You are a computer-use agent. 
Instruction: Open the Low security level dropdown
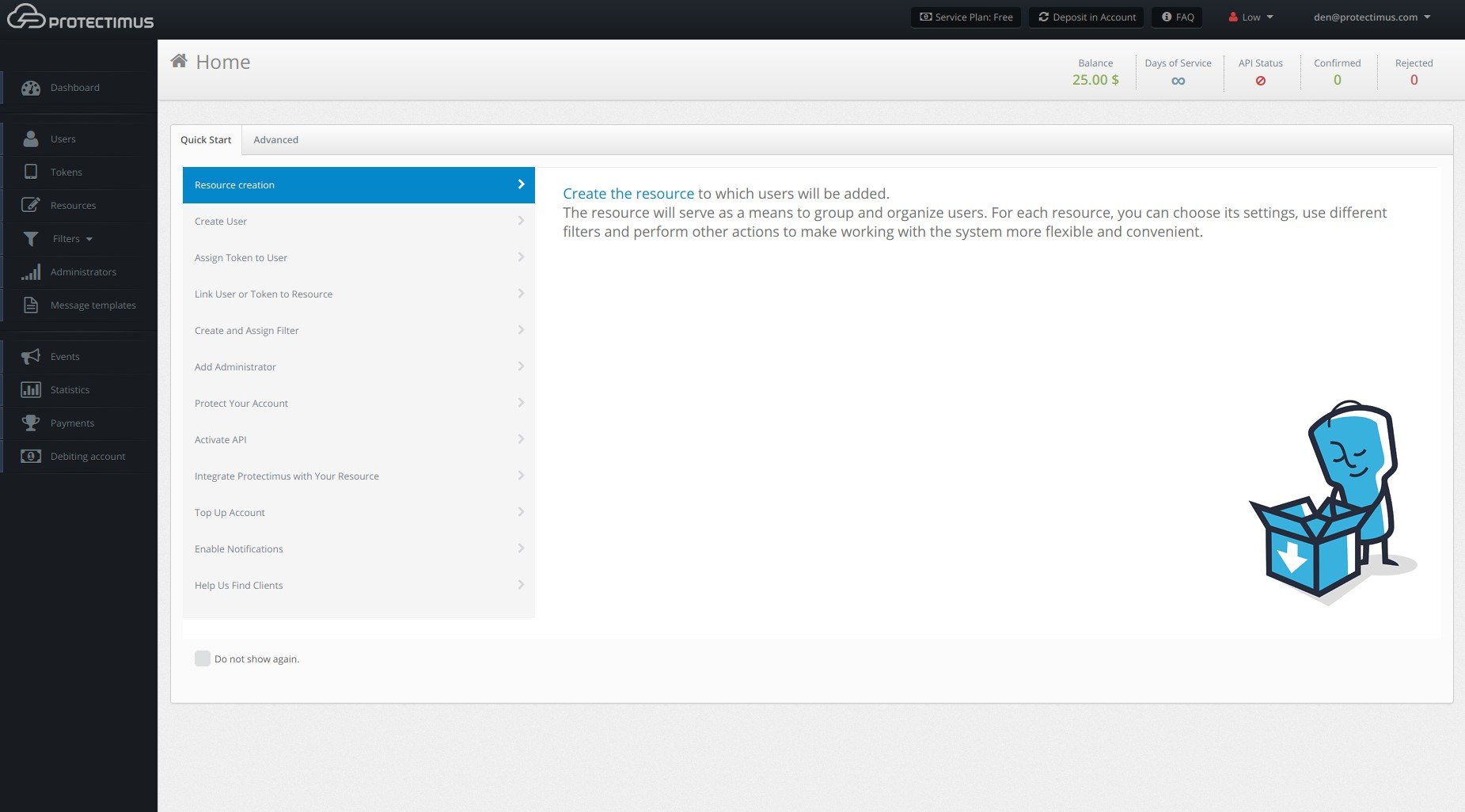tap(1251, 17)
